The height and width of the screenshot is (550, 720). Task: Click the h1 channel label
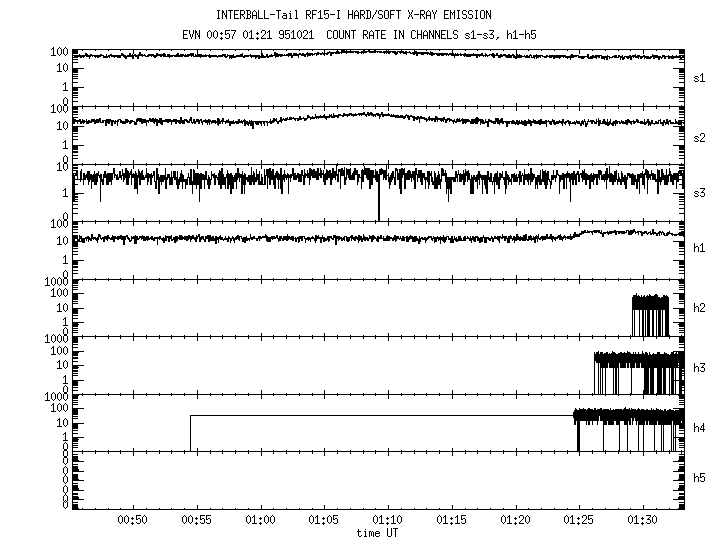[700, 249]
